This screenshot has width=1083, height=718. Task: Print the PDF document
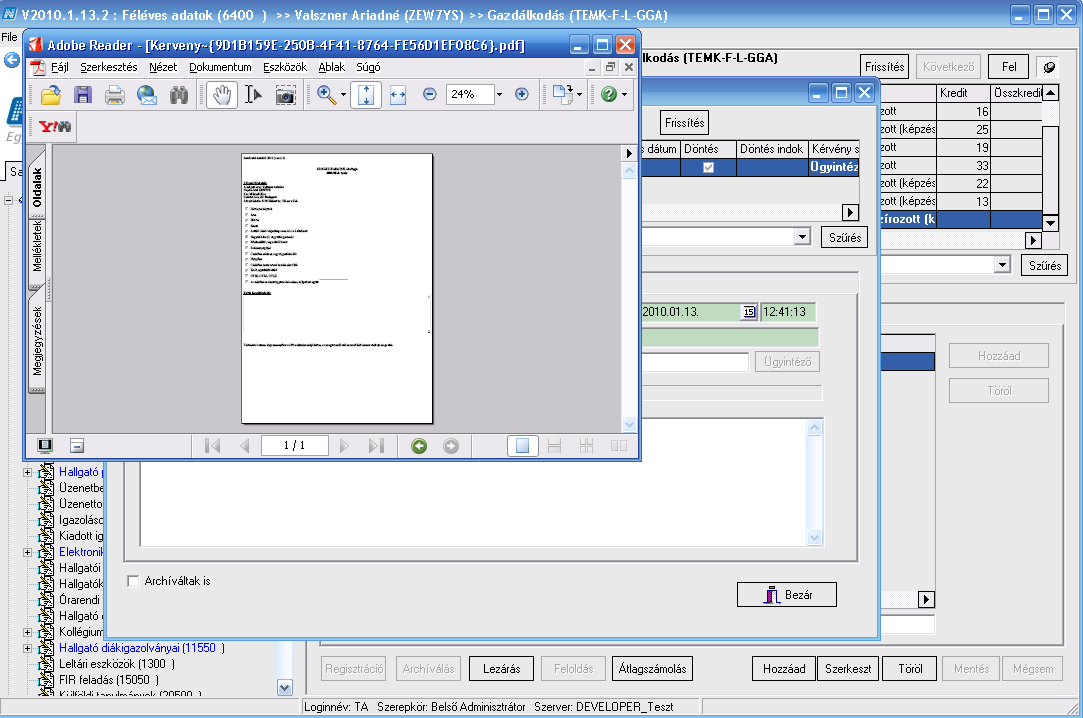pos(115,95)
